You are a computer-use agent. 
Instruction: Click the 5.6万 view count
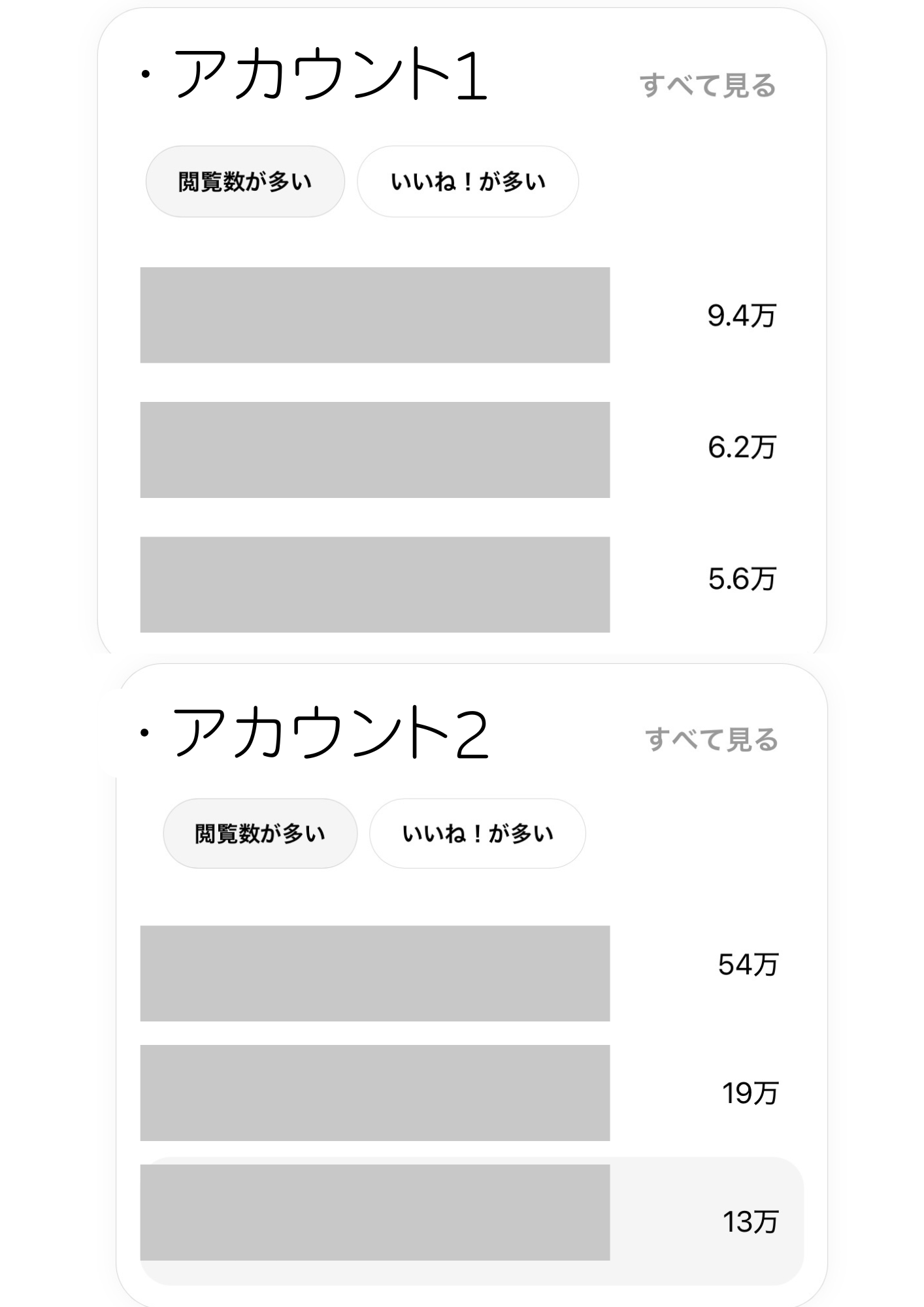point(741,579)
